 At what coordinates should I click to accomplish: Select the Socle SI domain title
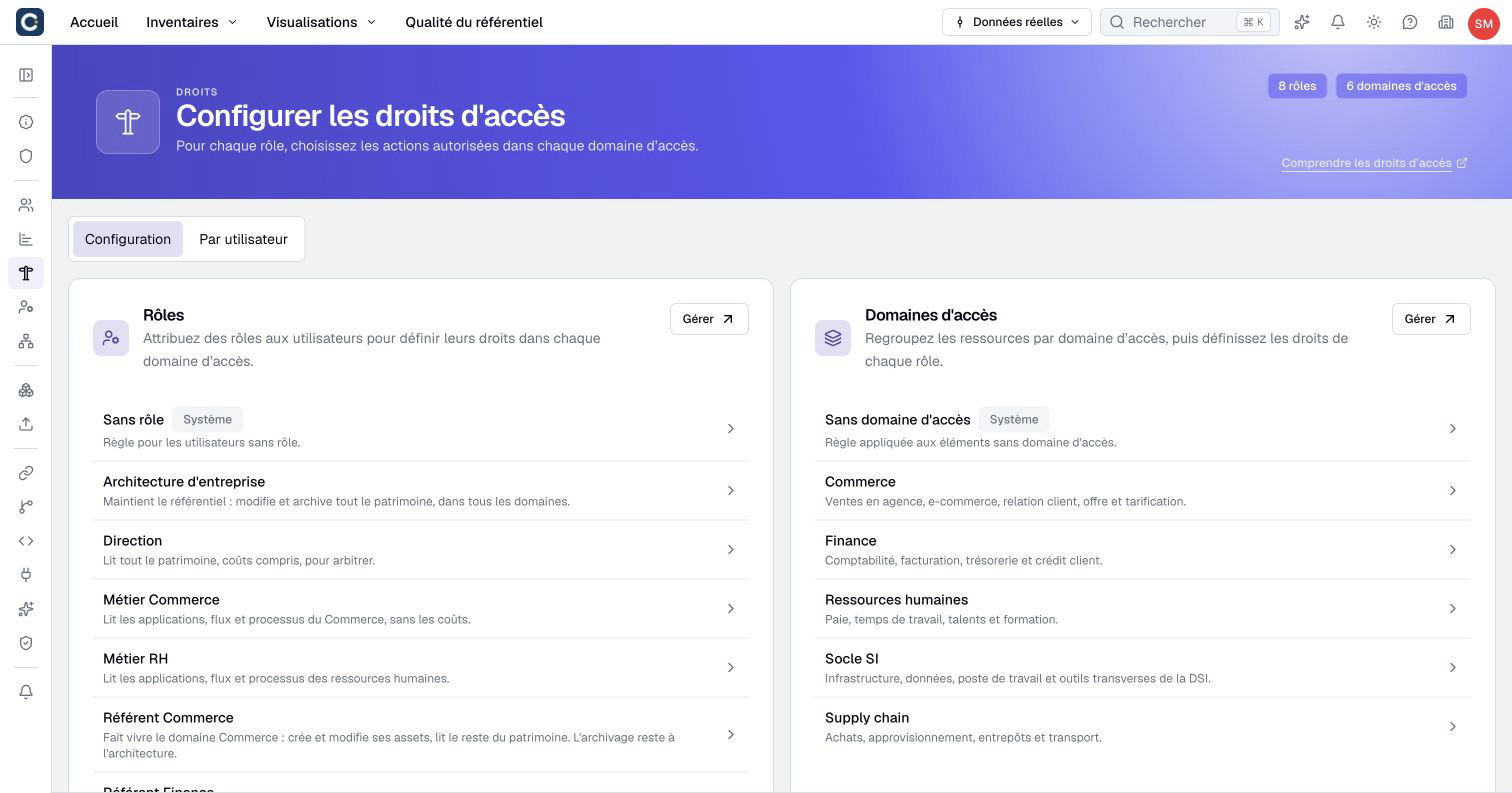pos(852,659)
